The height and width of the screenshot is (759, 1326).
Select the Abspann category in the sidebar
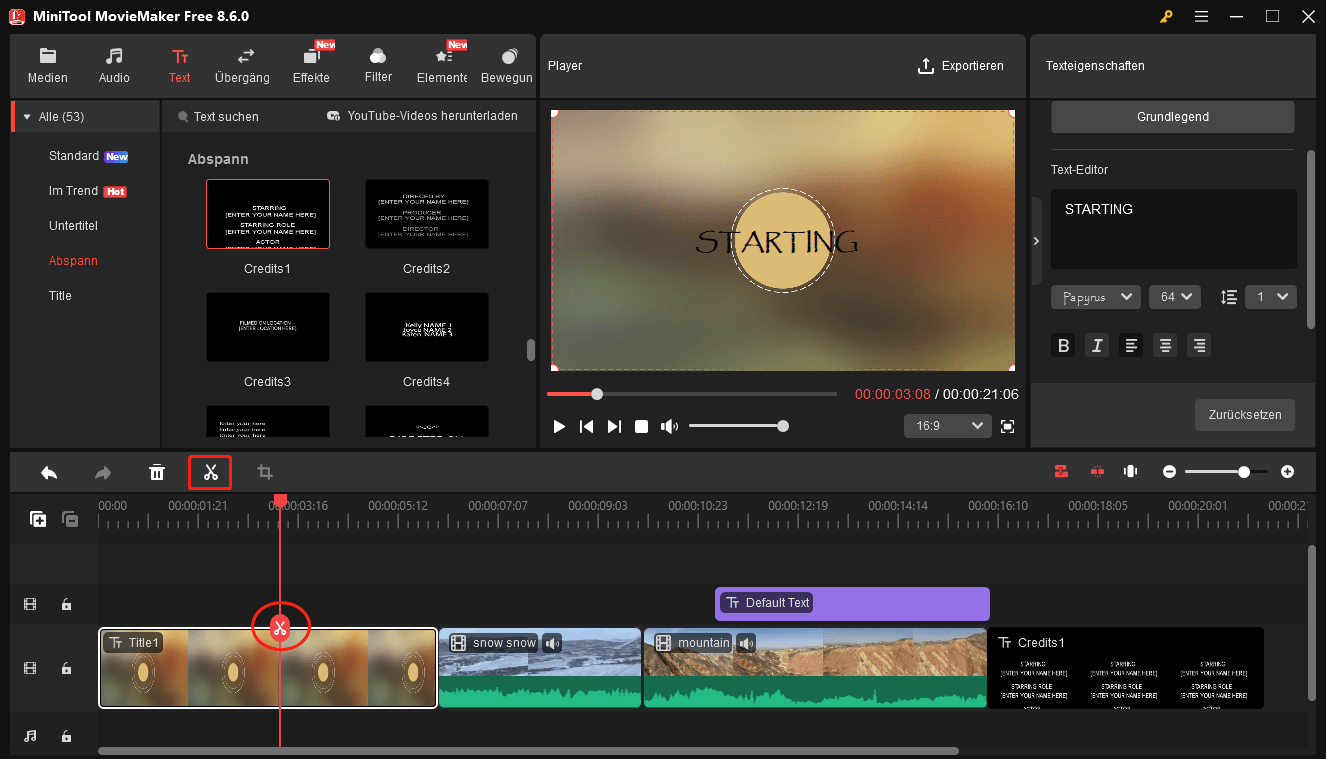pyautogui.click(x=75, y=260)
